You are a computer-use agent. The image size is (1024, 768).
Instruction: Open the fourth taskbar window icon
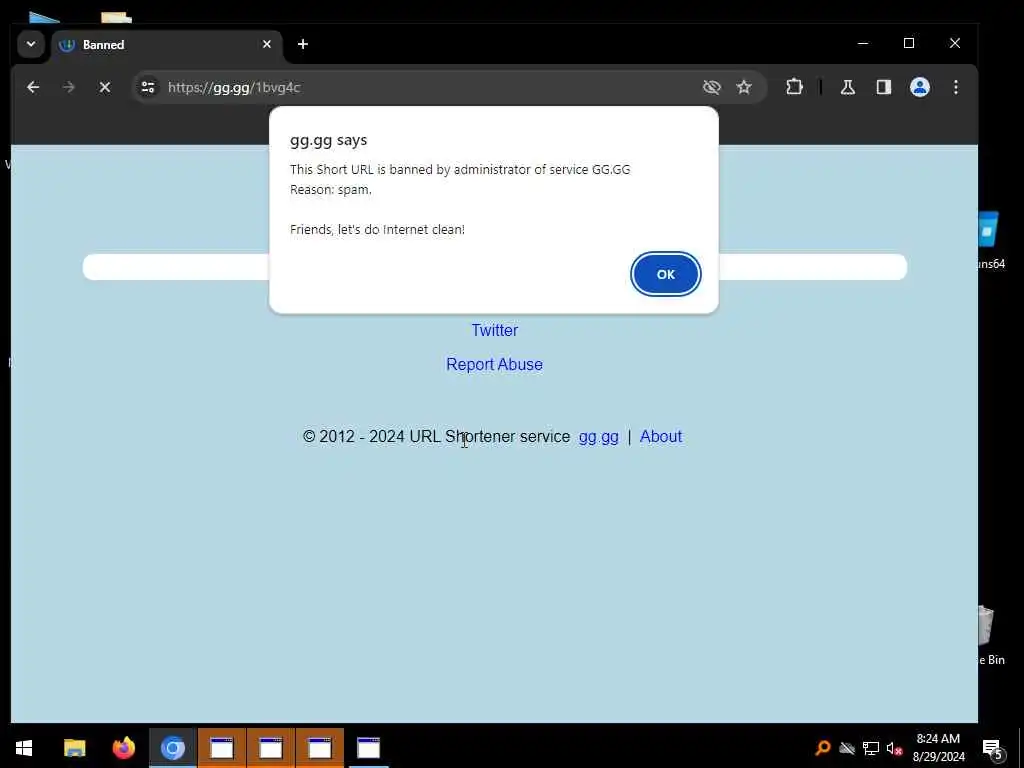tap(369, 748)
